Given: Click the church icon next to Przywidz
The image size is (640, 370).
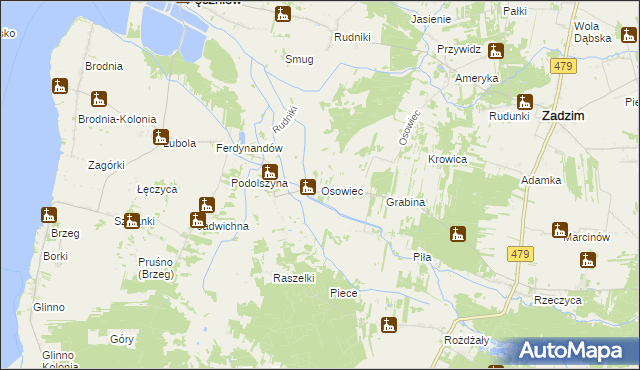Looking at the screenshot, I should click(496, 51).
